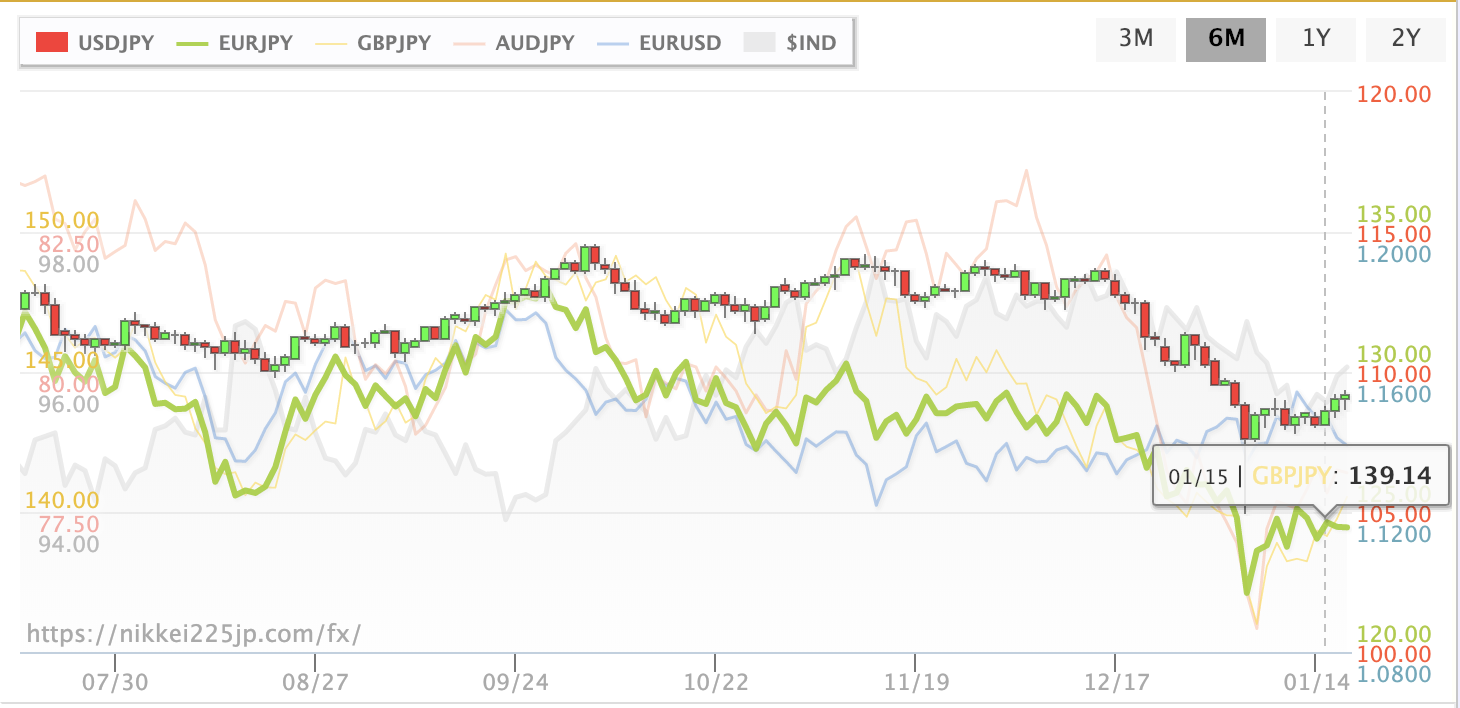Toggle the EURJPY series in the legend
This screenshot has height=708, width=1460.
(x=234, y=42)
